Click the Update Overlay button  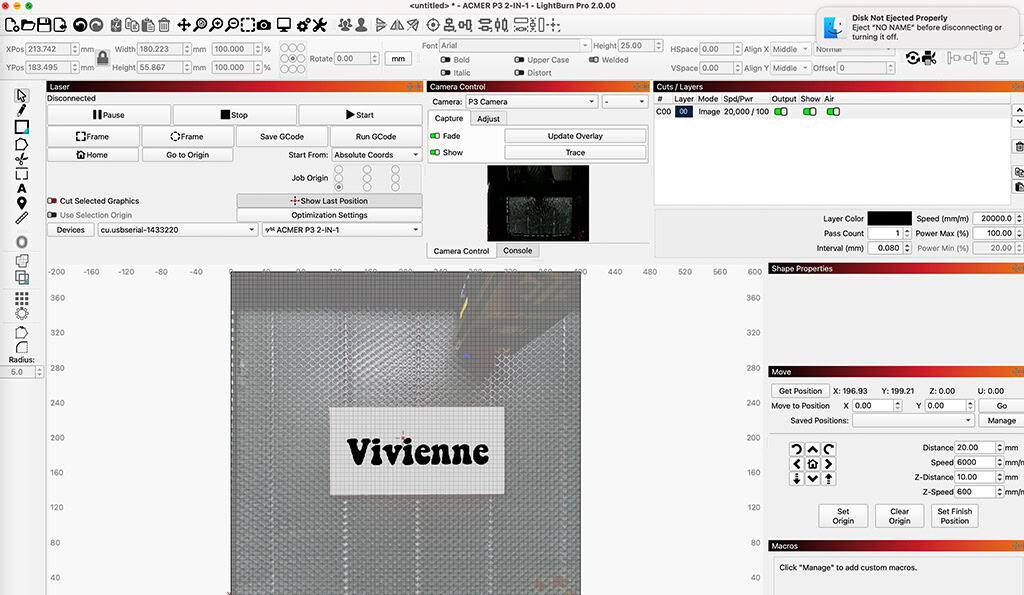pyautogui.click(x=575, y=136)
